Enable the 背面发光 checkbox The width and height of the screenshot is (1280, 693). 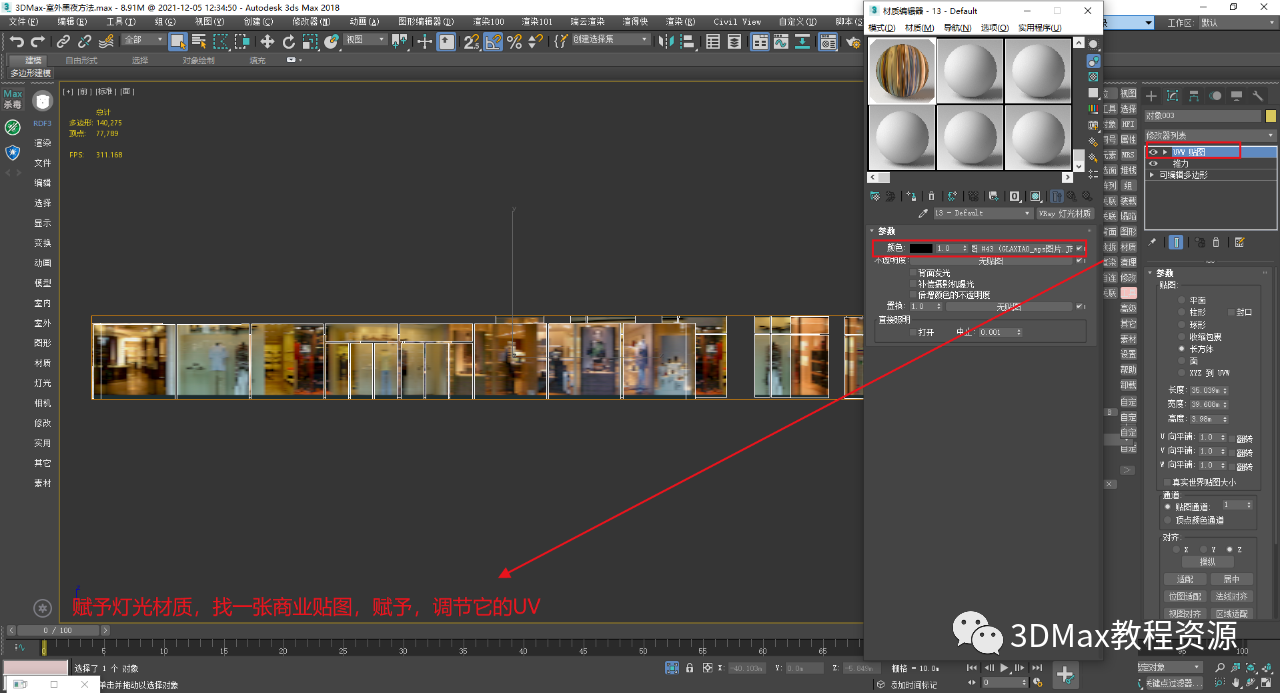pos(912,273)
